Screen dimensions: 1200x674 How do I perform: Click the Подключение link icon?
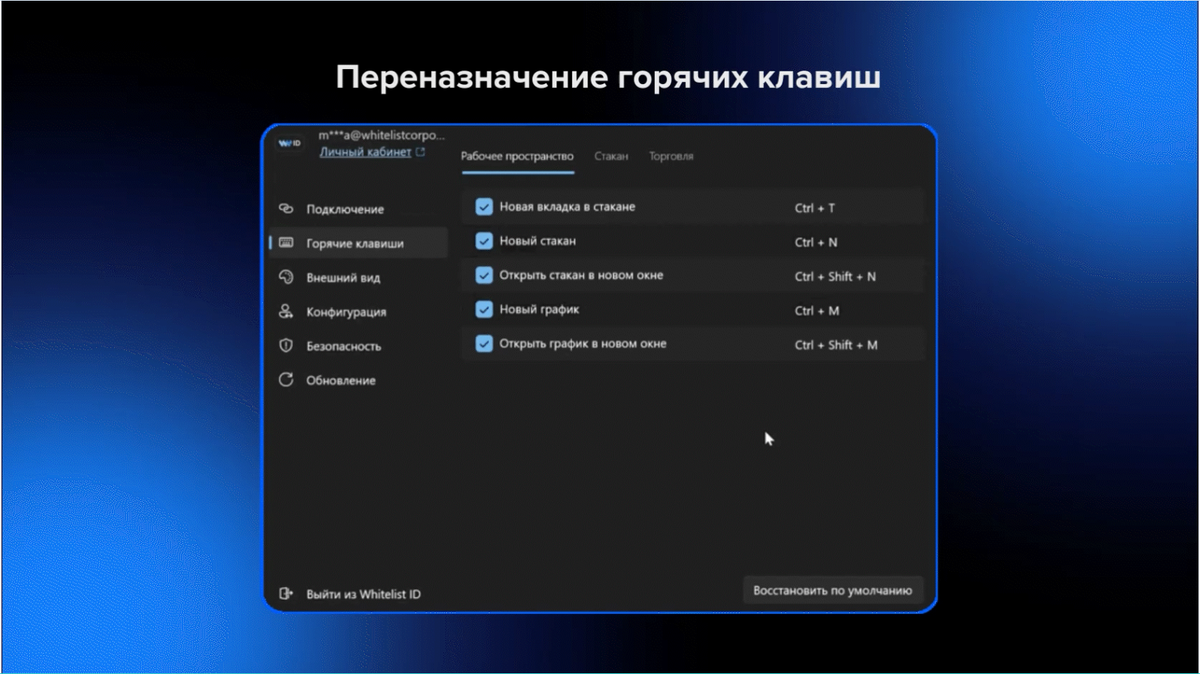click(286, 209)
